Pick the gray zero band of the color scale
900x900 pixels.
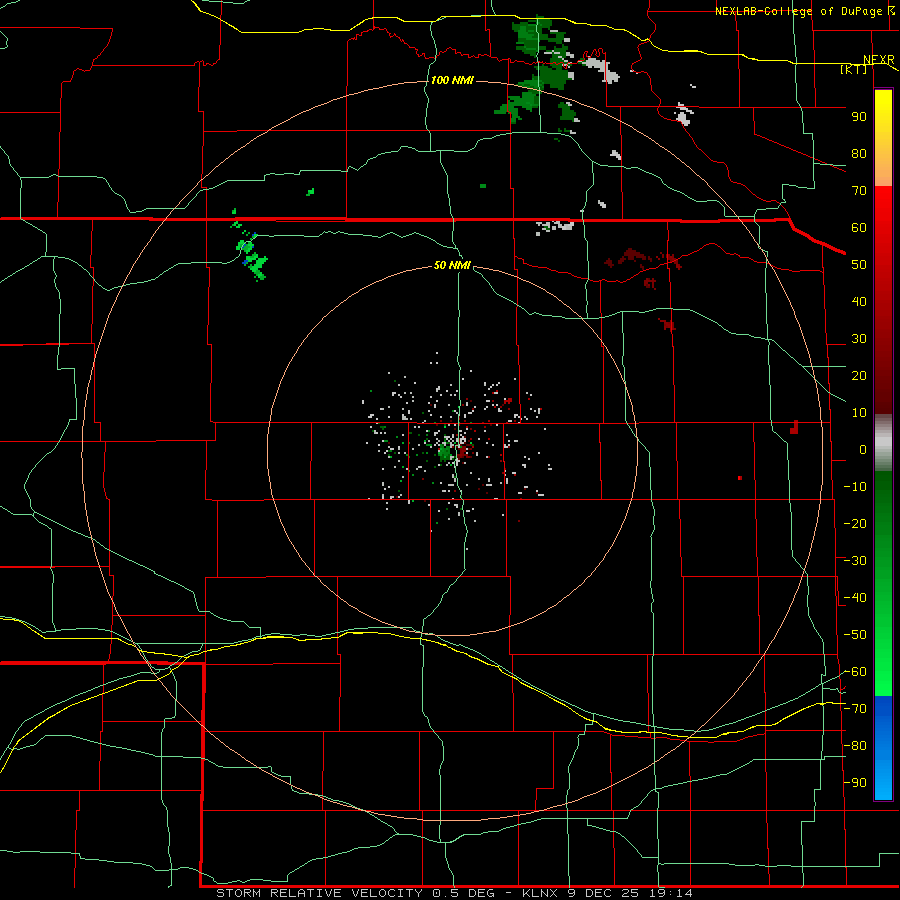[x=883, y=443]
